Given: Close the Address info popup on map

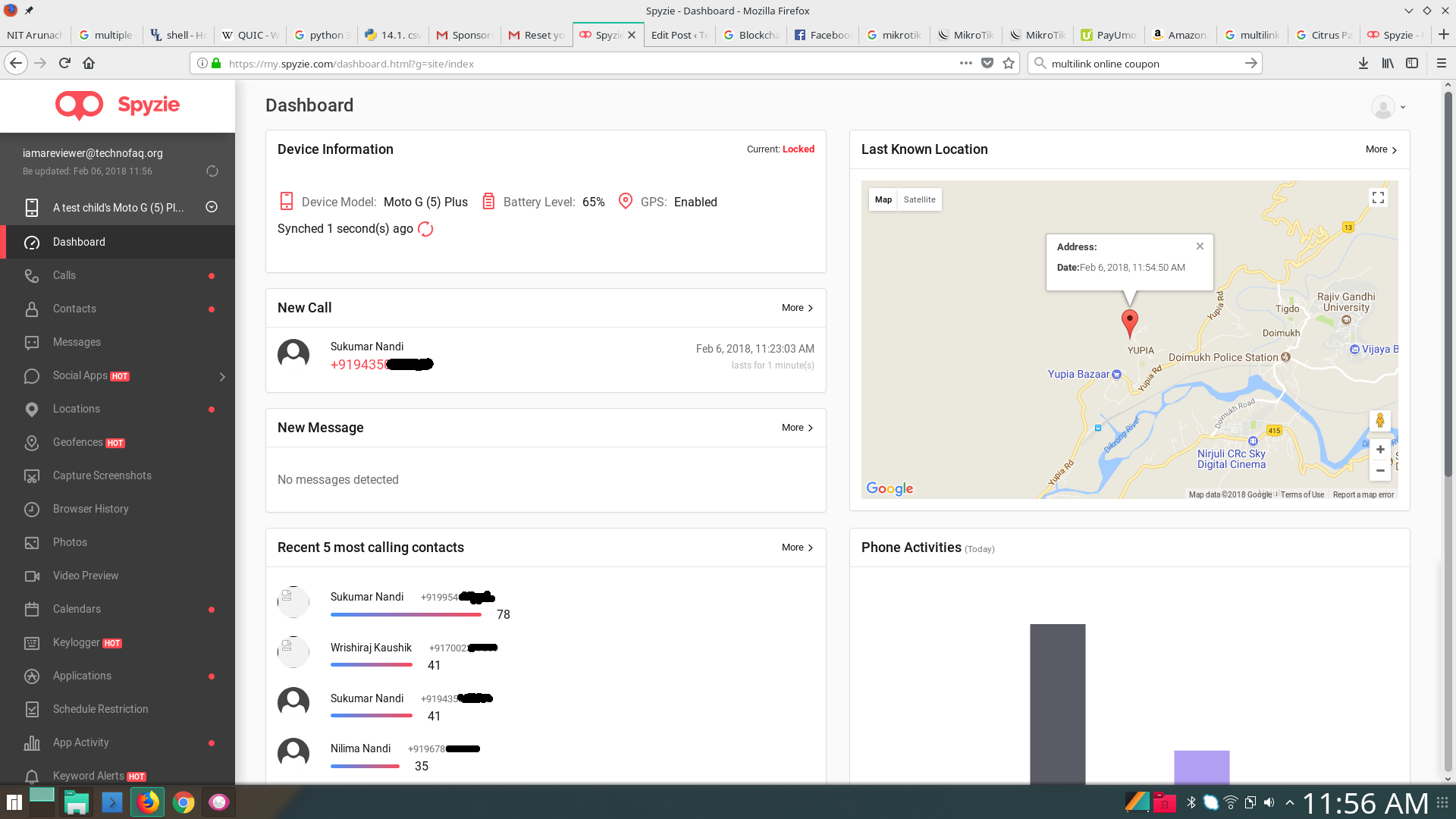Looking at the screenshot, I should pos(1200,246).
